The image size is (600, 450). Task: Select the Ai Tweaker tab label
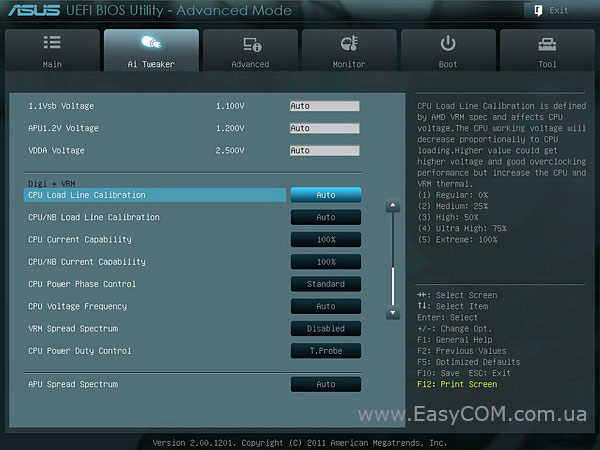[x=151, y=64]
